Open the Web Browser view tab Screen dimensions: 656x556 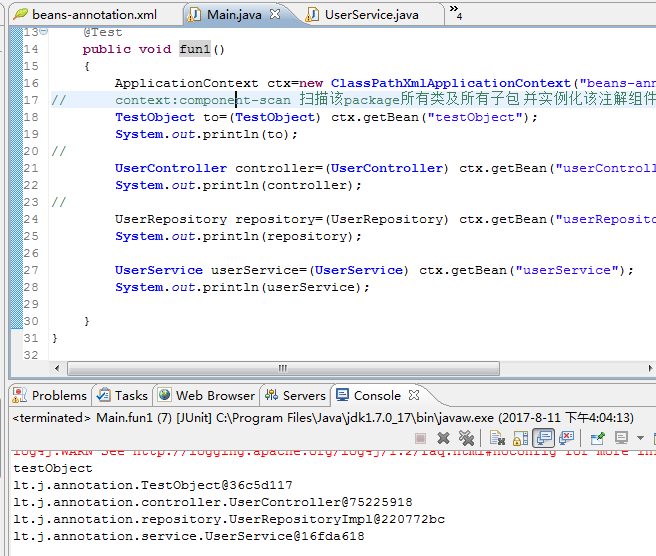click(x=207, y=395)
